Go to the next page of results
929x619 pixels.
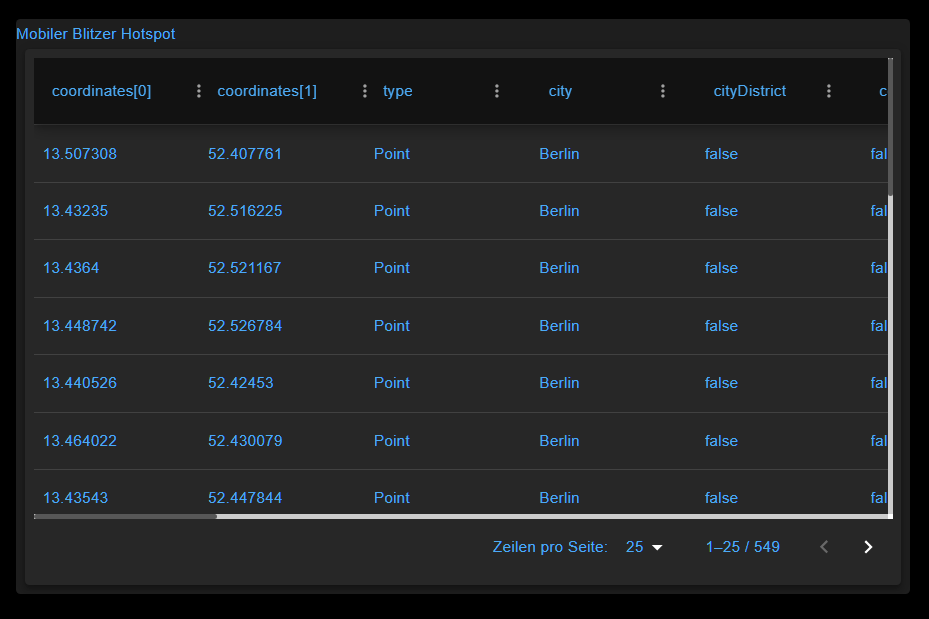(x=867, y=547)
